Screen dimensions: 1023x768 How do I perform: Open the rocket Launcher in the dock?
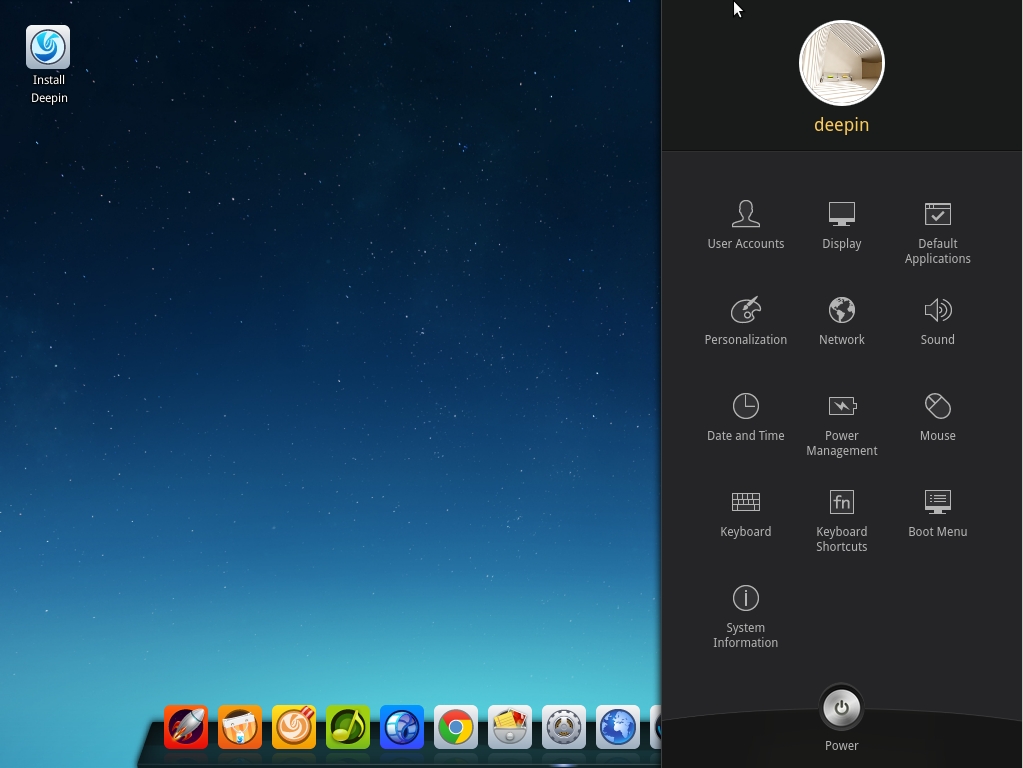point(186,726)
